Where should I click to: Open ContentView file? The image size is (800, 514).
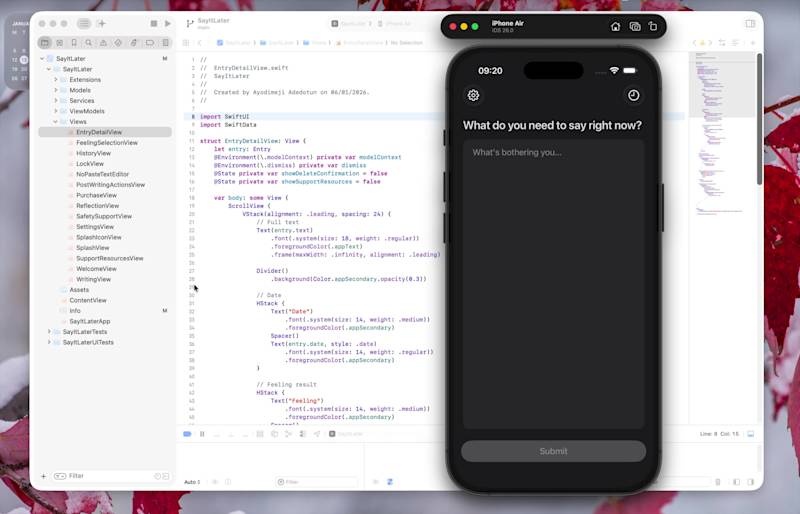tap(88, 301)
